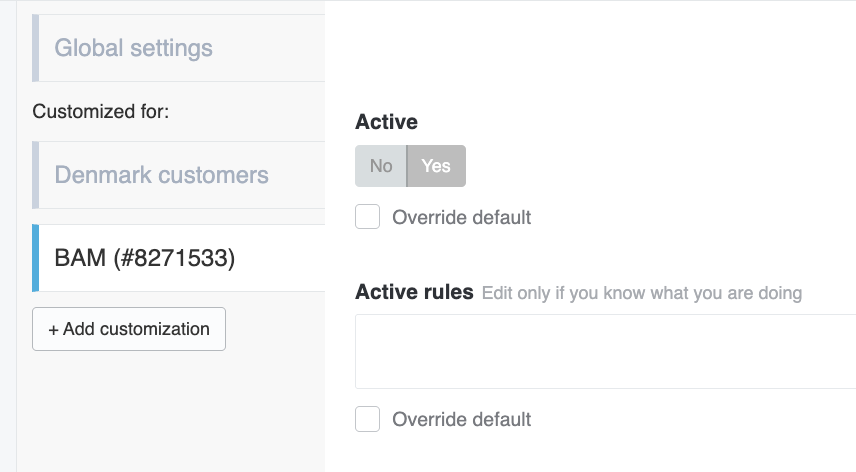Click the customer number #8271533 text

click(174, 258)
